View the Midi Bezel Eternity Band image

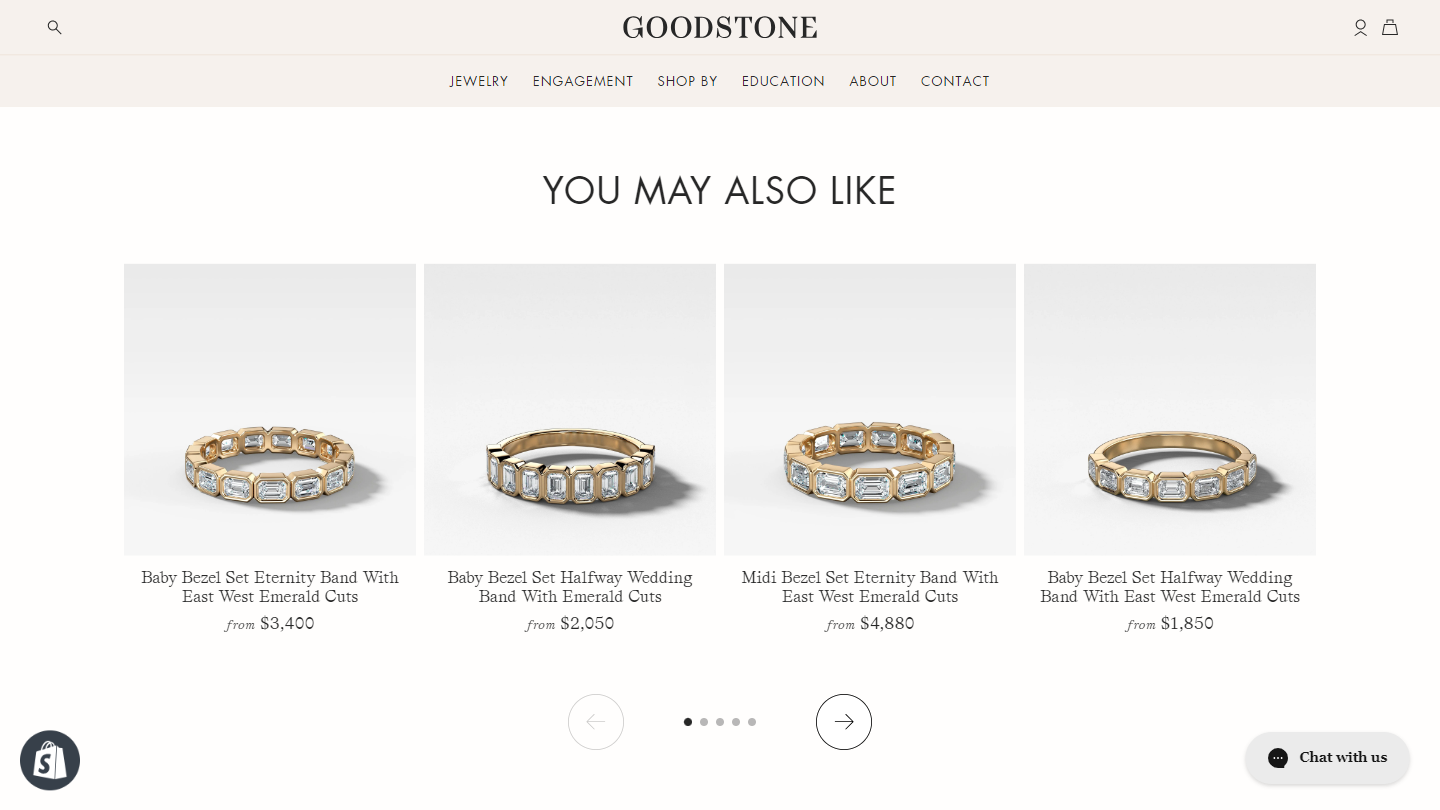[x=870, y=410]
